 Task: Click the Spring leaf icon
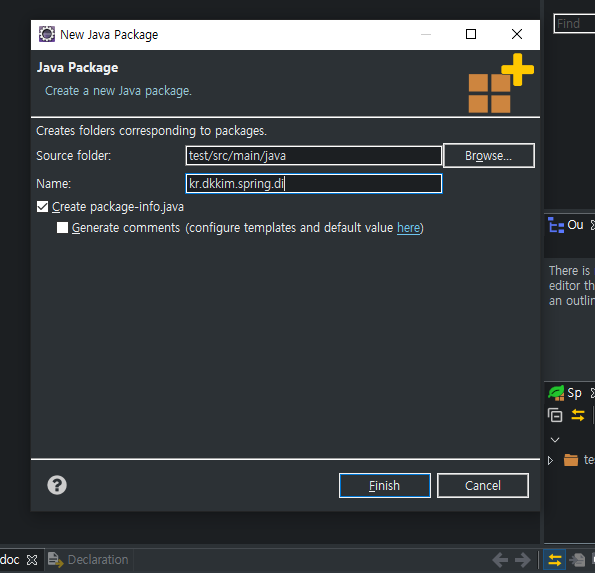[x=556, y=393]
